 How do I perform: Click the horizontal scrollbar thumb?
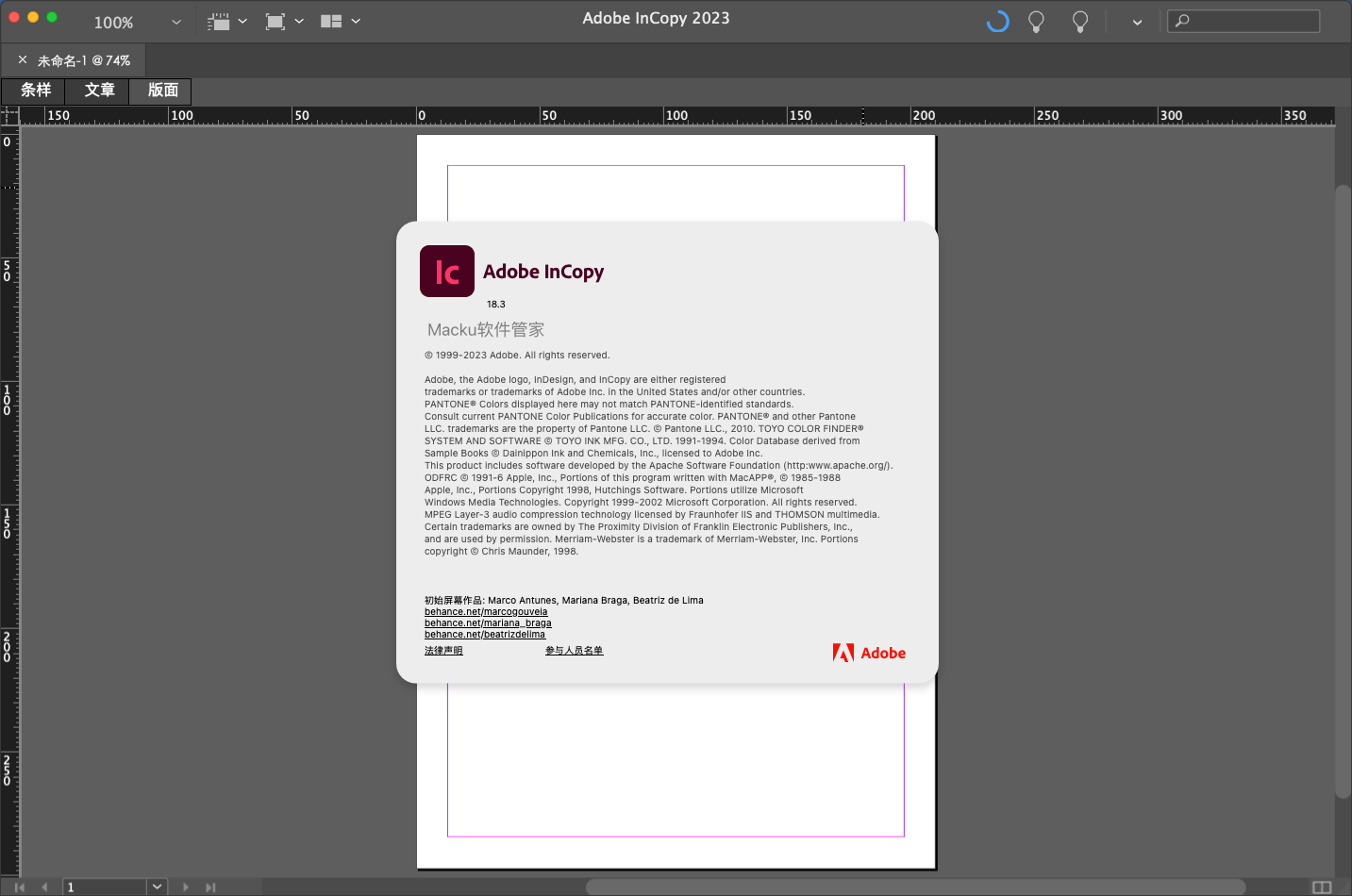(x=915, y=888)
